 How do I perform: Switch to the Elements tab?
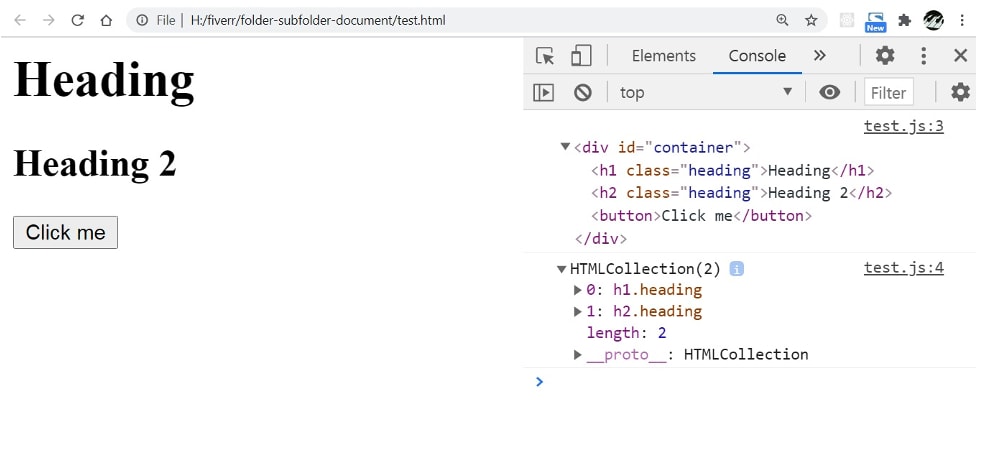663,56
